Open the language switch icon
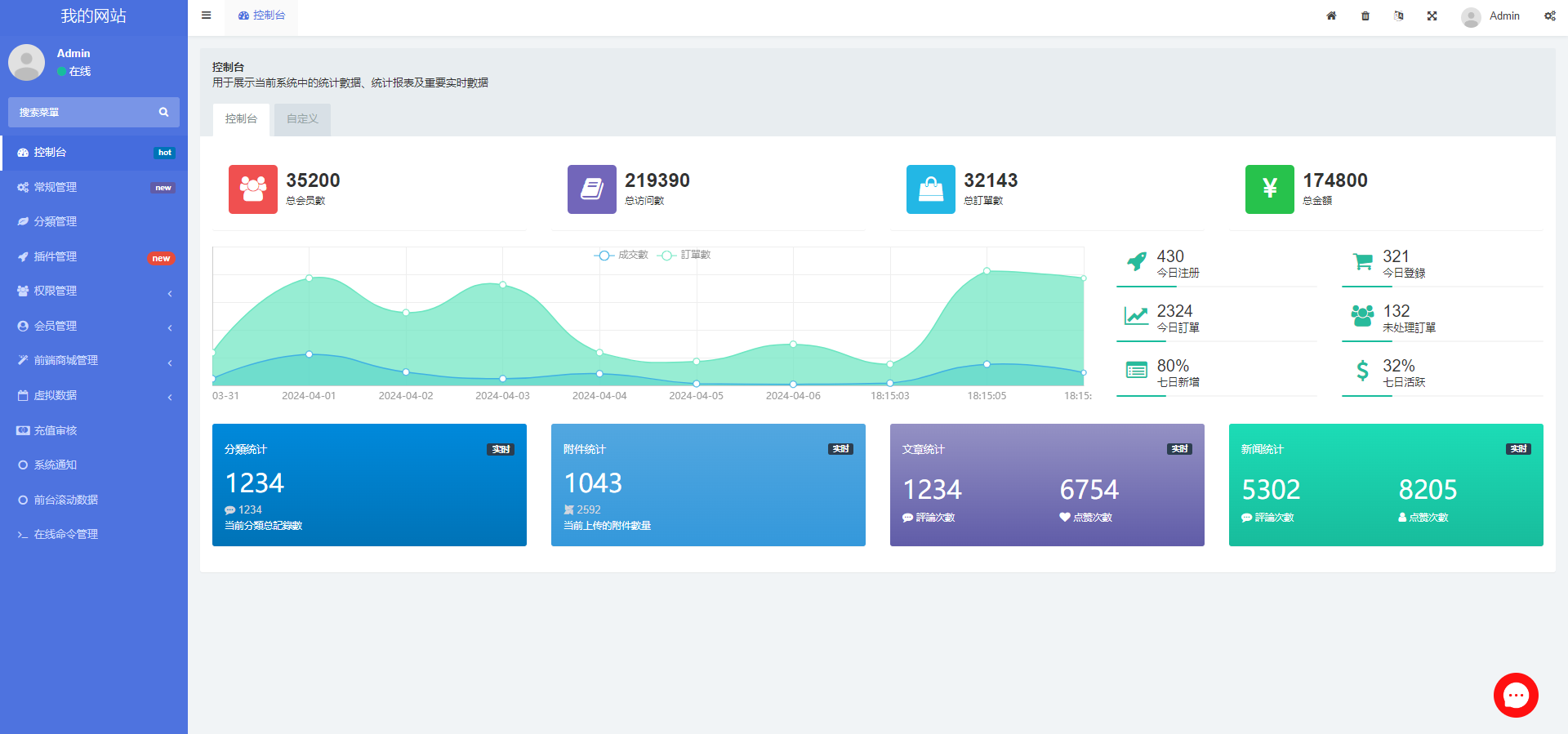 pos(1399,16)
